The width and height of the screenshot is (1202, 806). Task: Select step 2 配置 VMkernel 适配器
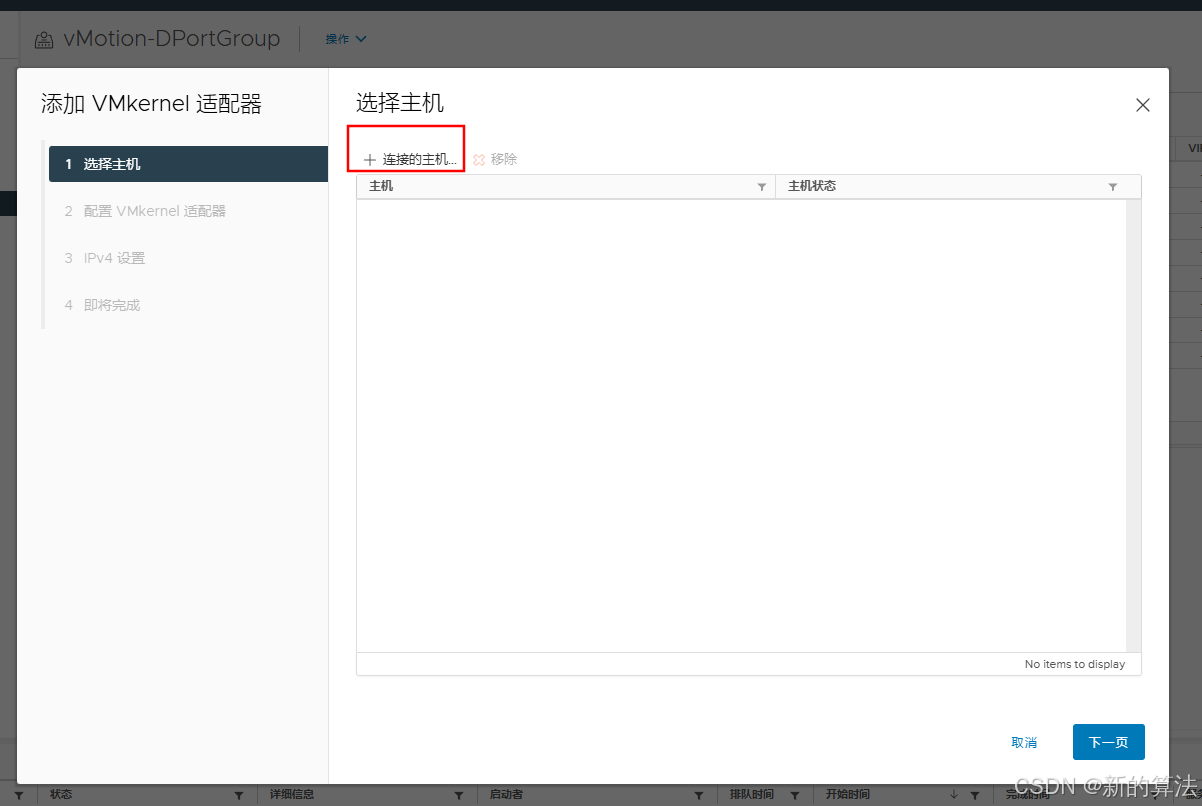[x=188, y=211]
